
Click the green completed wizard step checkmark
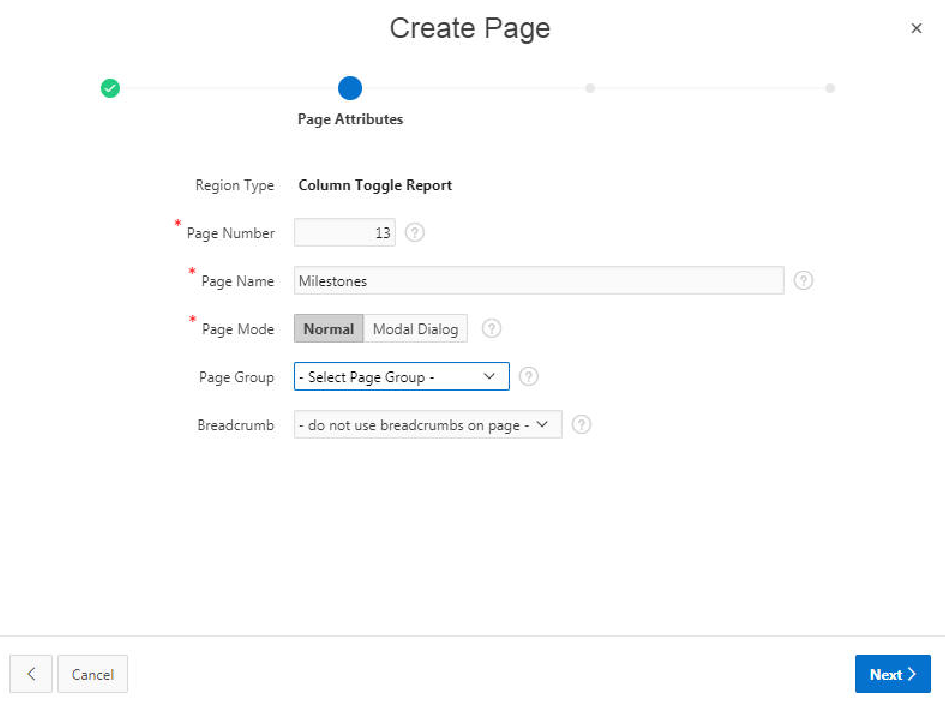point(110,88)
